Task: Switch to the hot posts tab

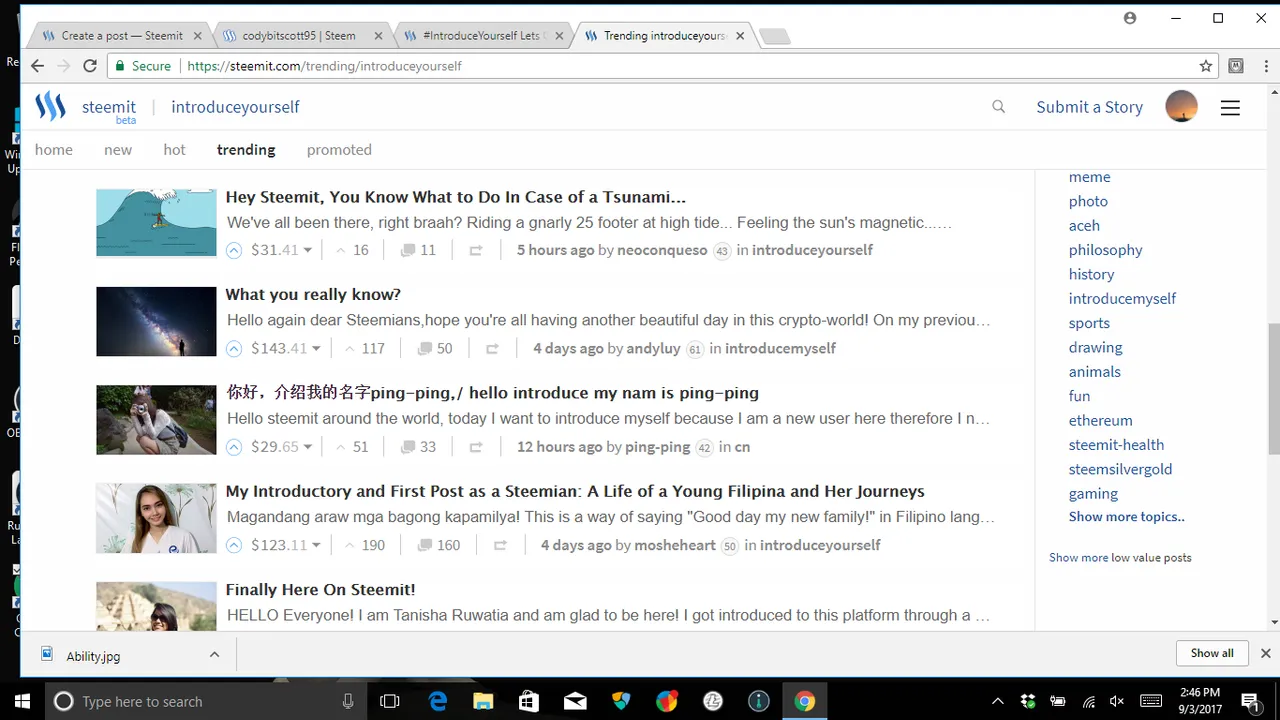Action: (175, 150)
